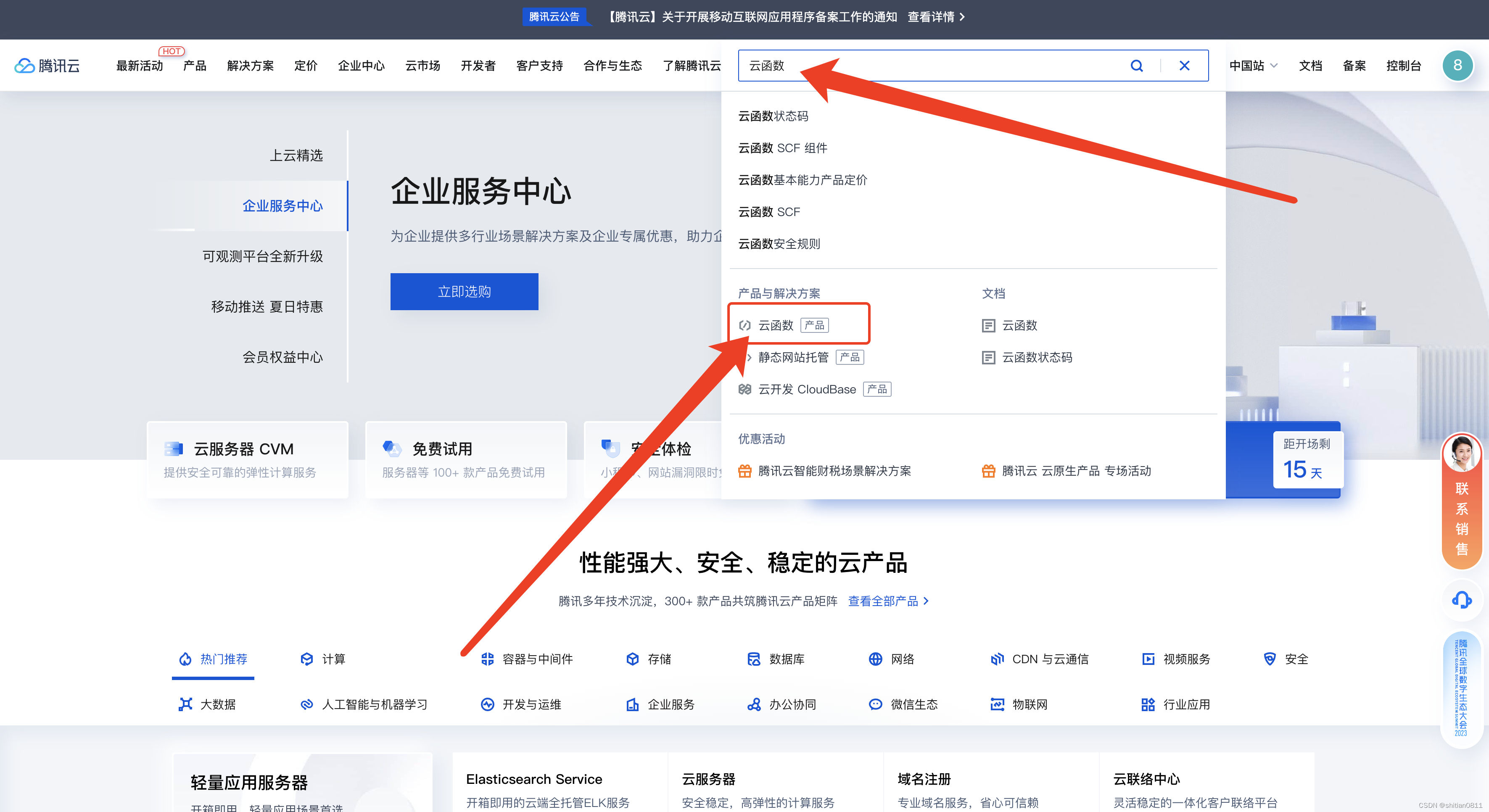Open the 开发者 menu

(478, 65)
